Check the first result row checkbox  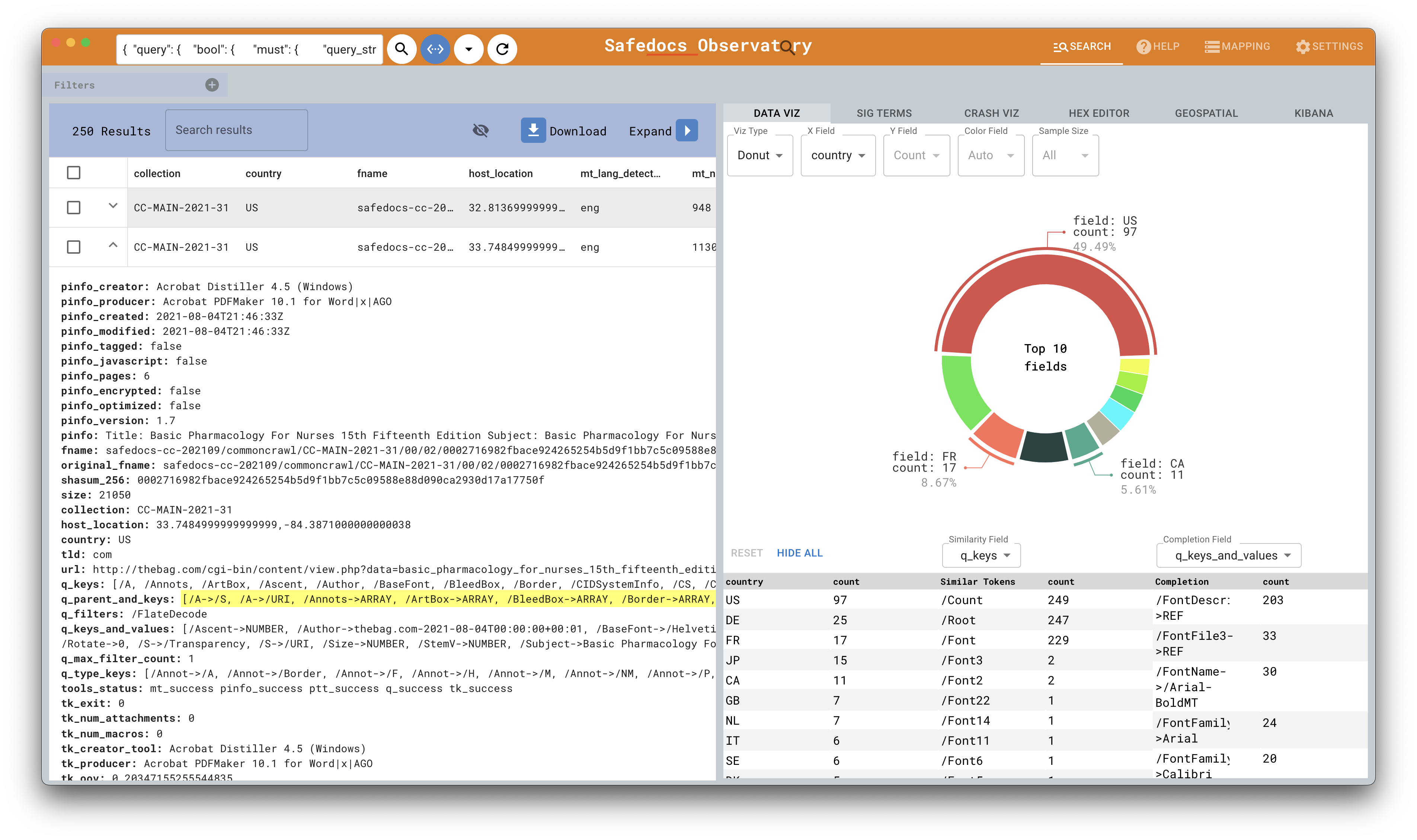74,208
